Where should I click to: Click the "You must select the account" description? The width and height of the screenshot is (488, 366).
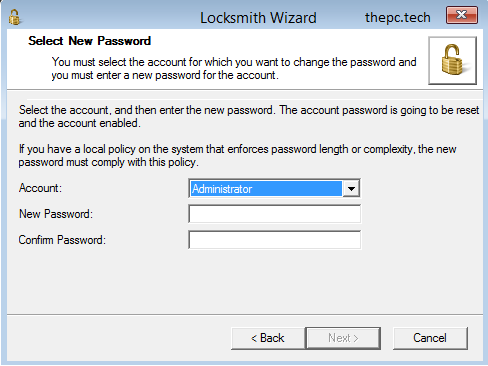point(234,68)
